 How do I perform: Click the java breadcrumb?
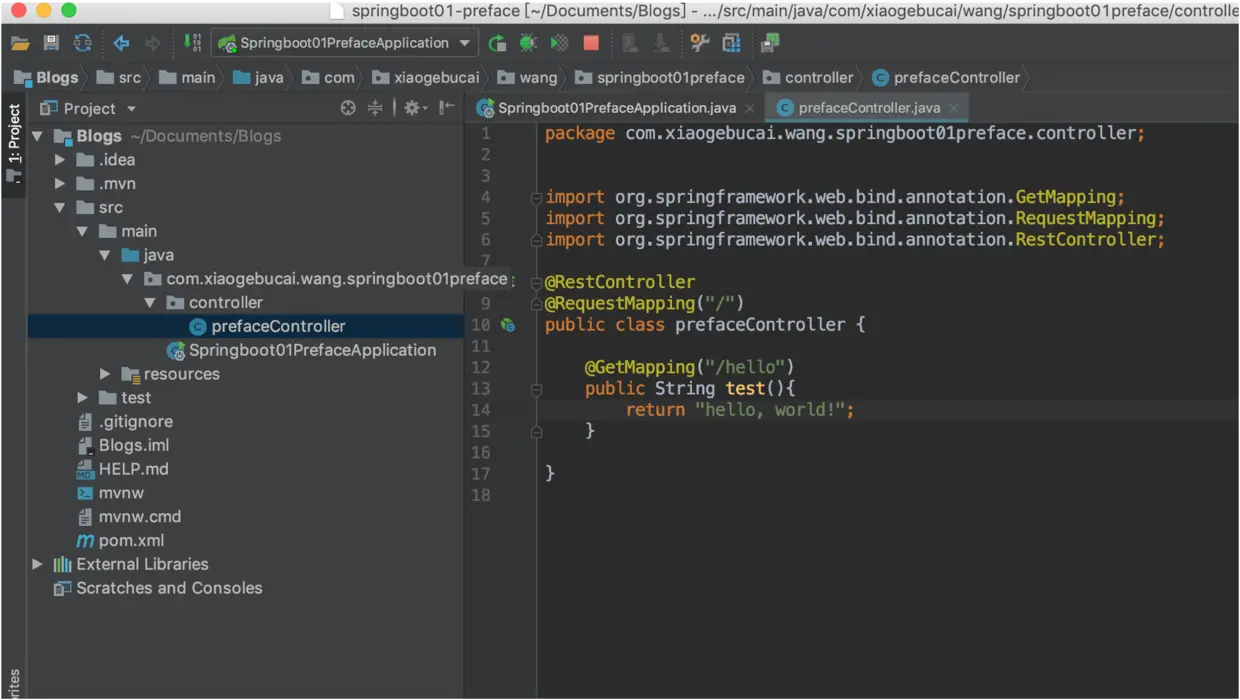258,78
